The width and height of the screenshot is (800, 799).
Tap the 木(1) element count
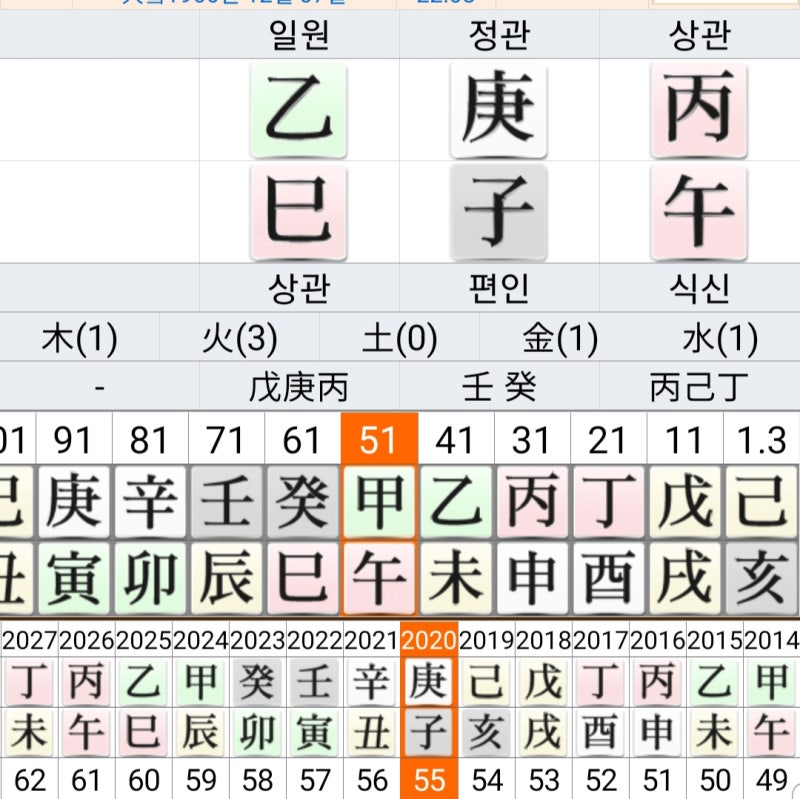click(x=80, y=339)
